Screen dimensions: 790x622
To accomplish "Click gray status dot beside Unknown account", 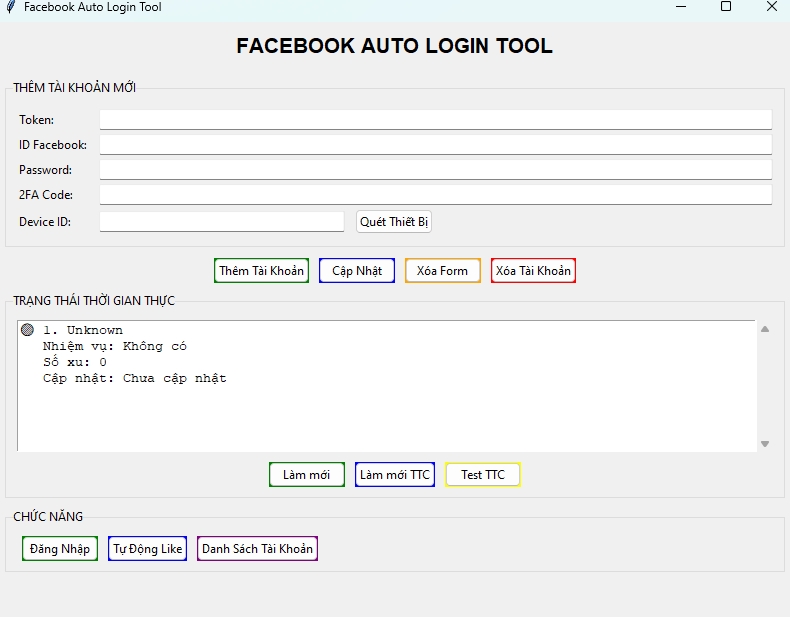I will [27, 330].
